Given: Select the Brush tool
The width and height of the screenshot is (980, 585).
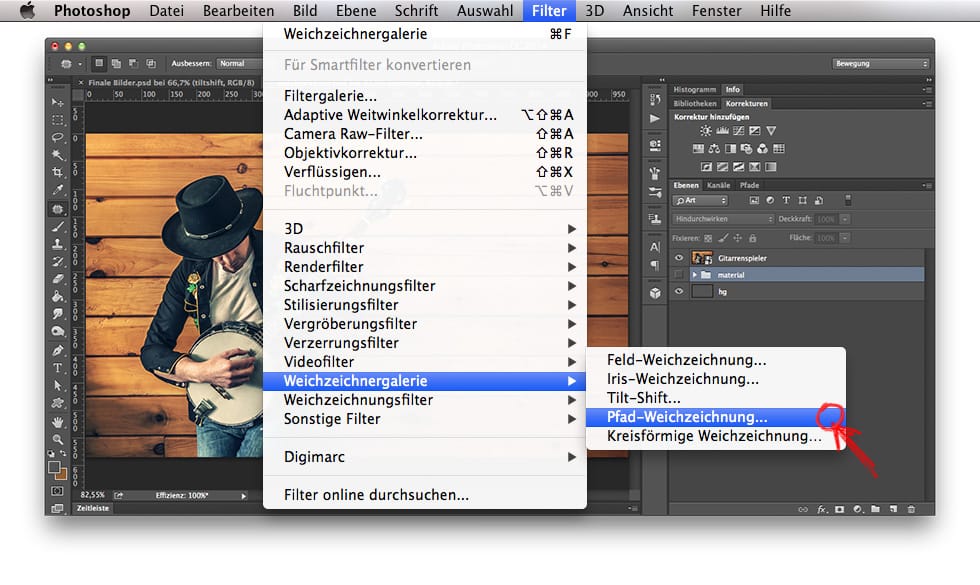Looking at the screenshot, I should (58, 226).
